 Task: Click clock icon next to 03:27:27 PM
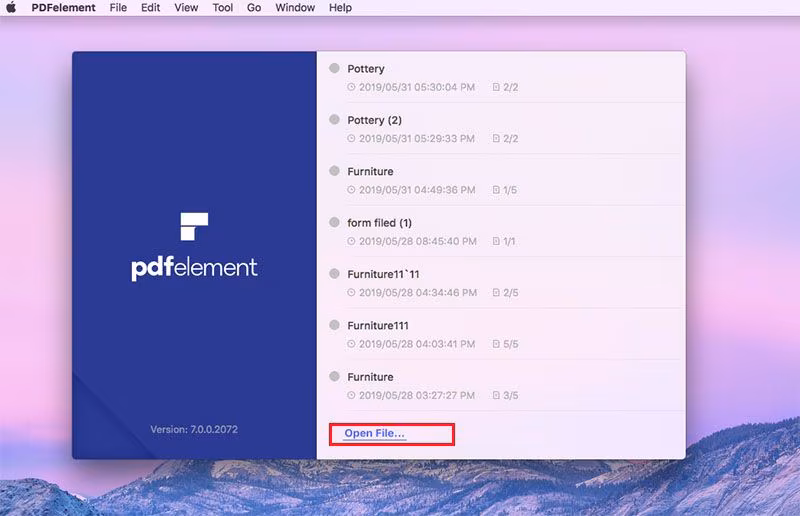tap(351, 395)
